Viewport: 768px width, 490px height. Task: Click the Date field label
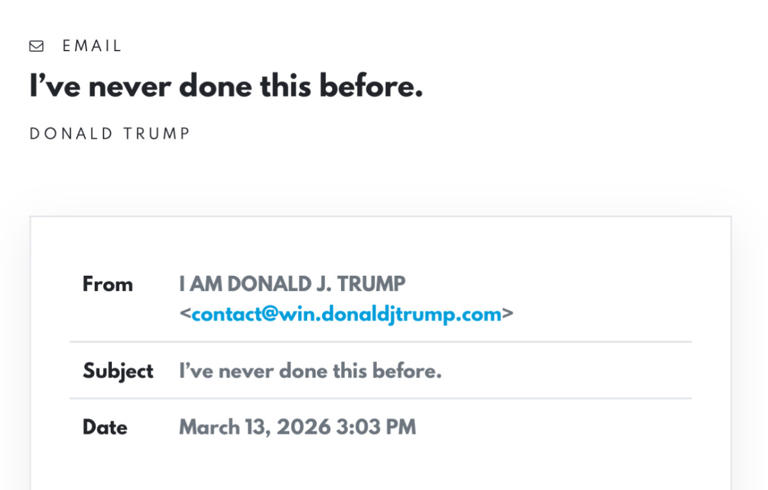pyautogui.click(x=105, y=428)
